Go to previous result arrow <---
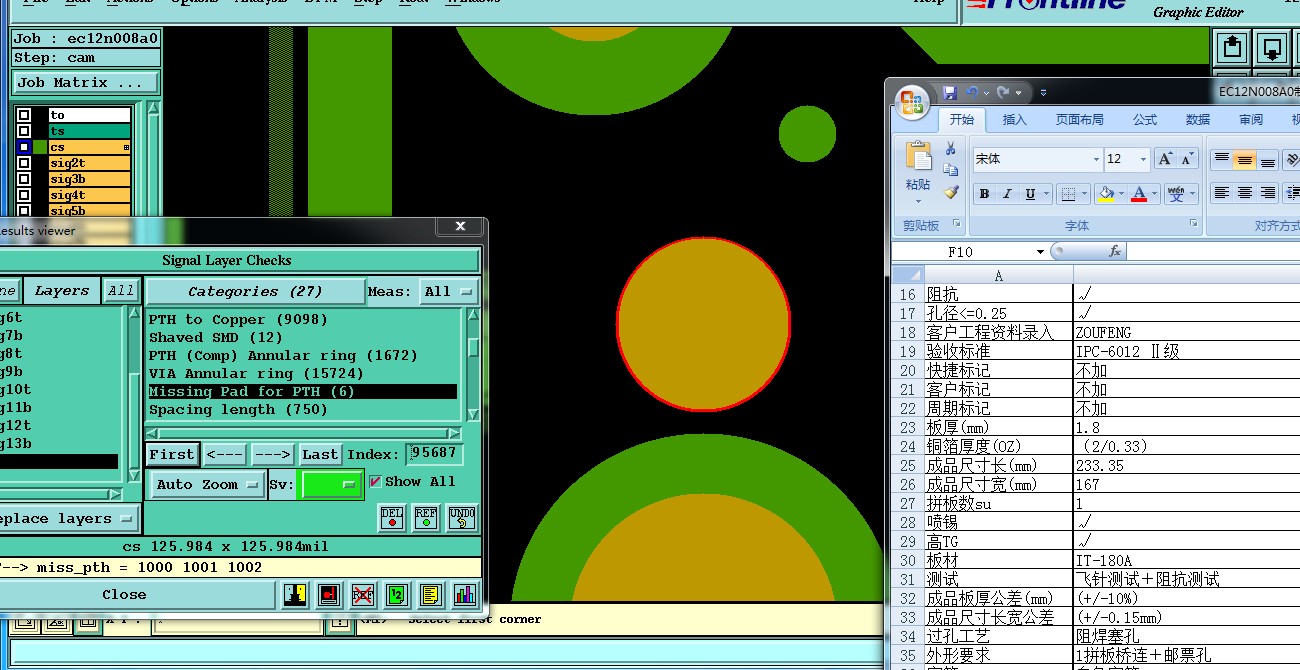 pos(225,455)
